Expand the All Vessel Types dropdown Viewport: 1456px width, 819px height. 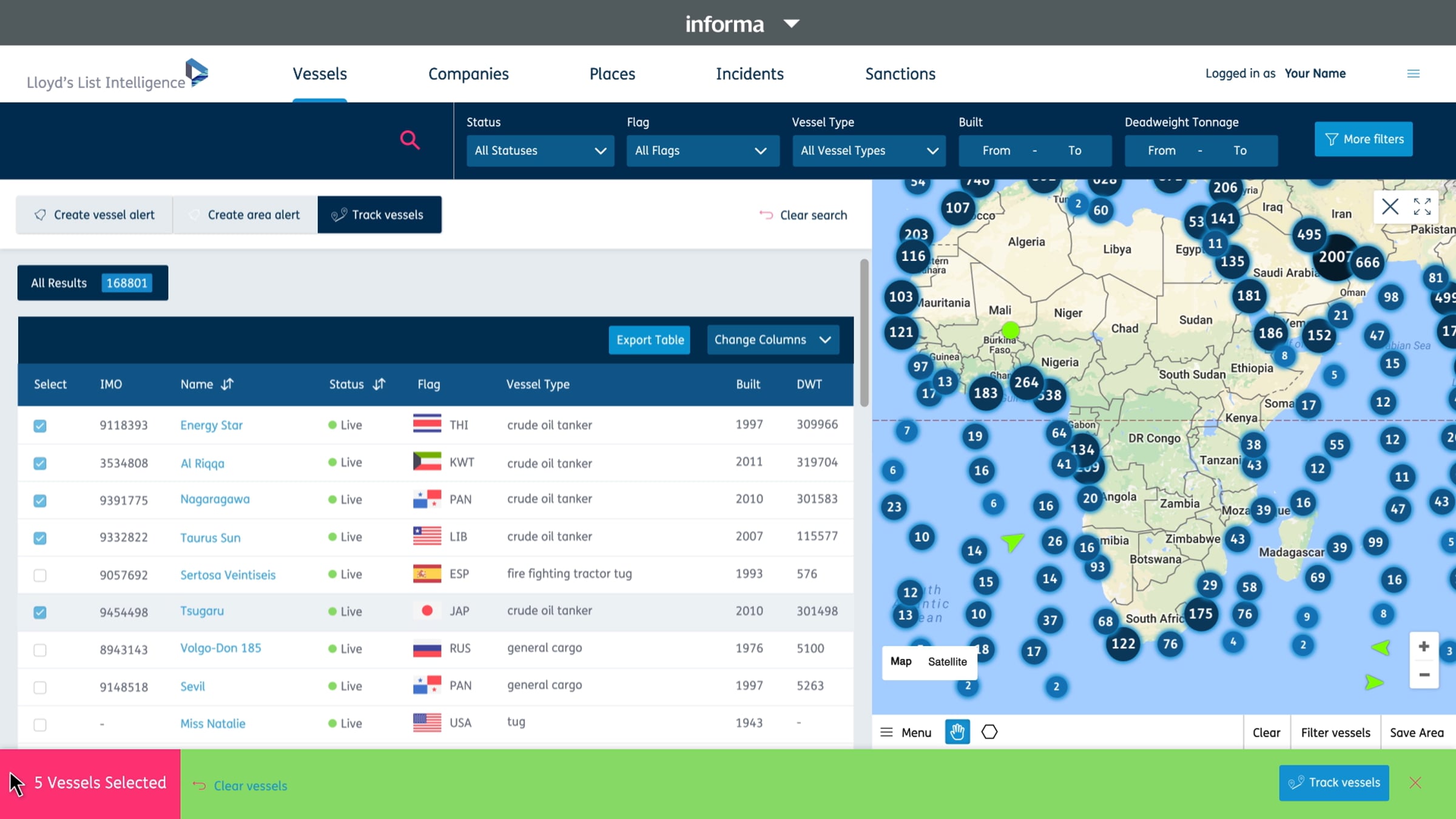[x=868, y=150]
